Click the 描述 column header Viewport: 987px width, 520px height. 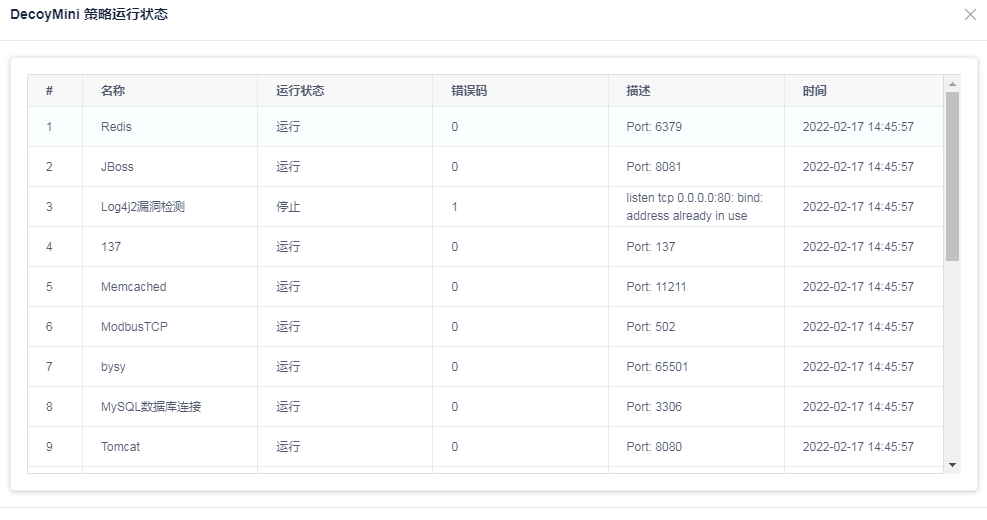click(638, 91)
